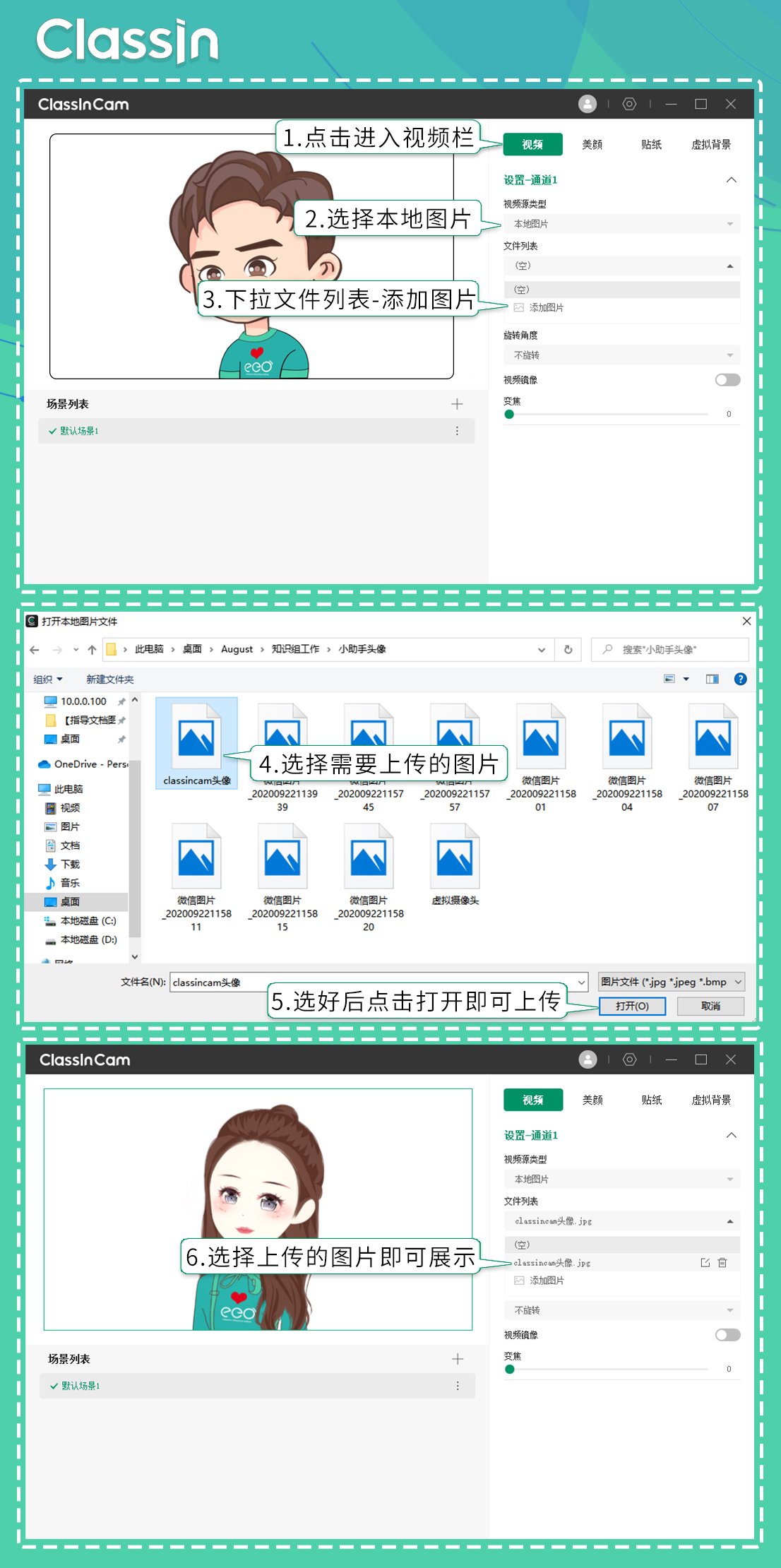
Task: Switch to 视频 tab in girl-avatar window
Action: [533, 1100]
